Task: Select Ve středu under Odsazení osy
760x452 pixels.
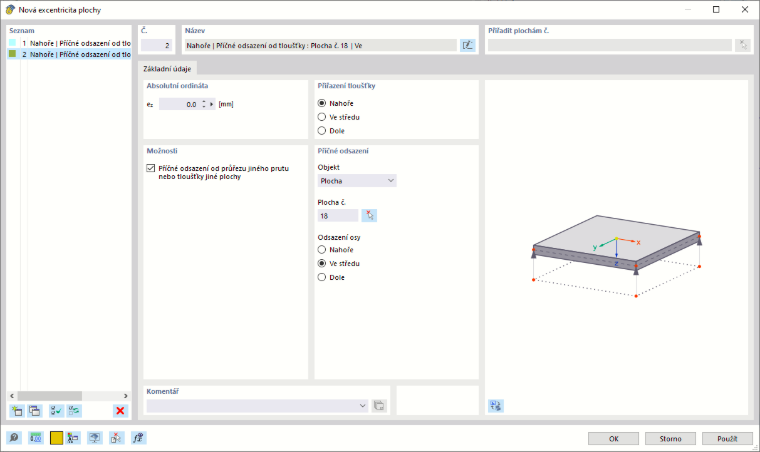Action: point(322,264)
